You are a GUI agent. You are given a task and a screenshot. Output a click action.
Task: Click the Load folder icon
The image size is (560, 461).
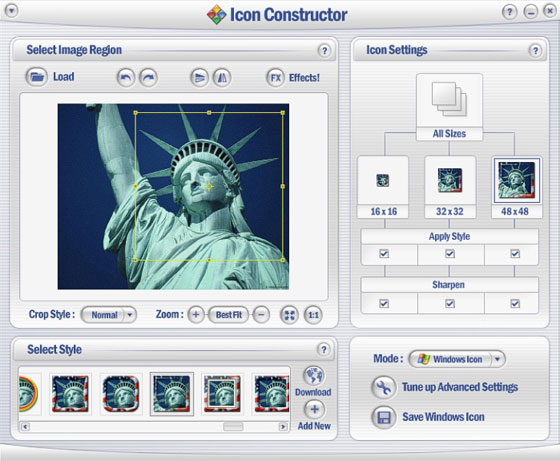pyautogui.click(x=36, y=77)
